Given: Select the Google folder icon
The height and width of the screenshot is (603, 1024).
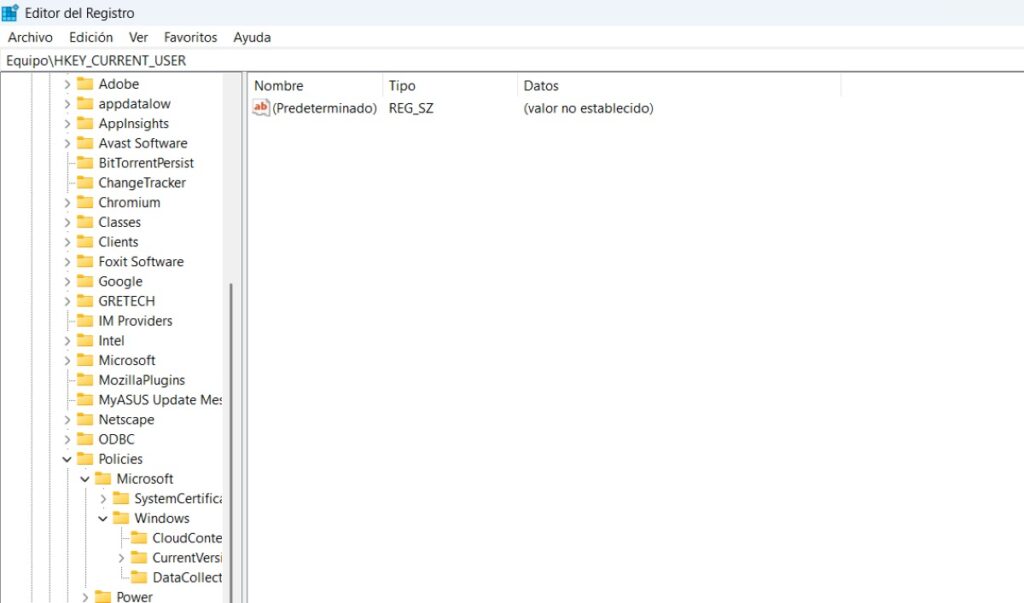Looking at the screenshot, I should (x=84, y=281).
